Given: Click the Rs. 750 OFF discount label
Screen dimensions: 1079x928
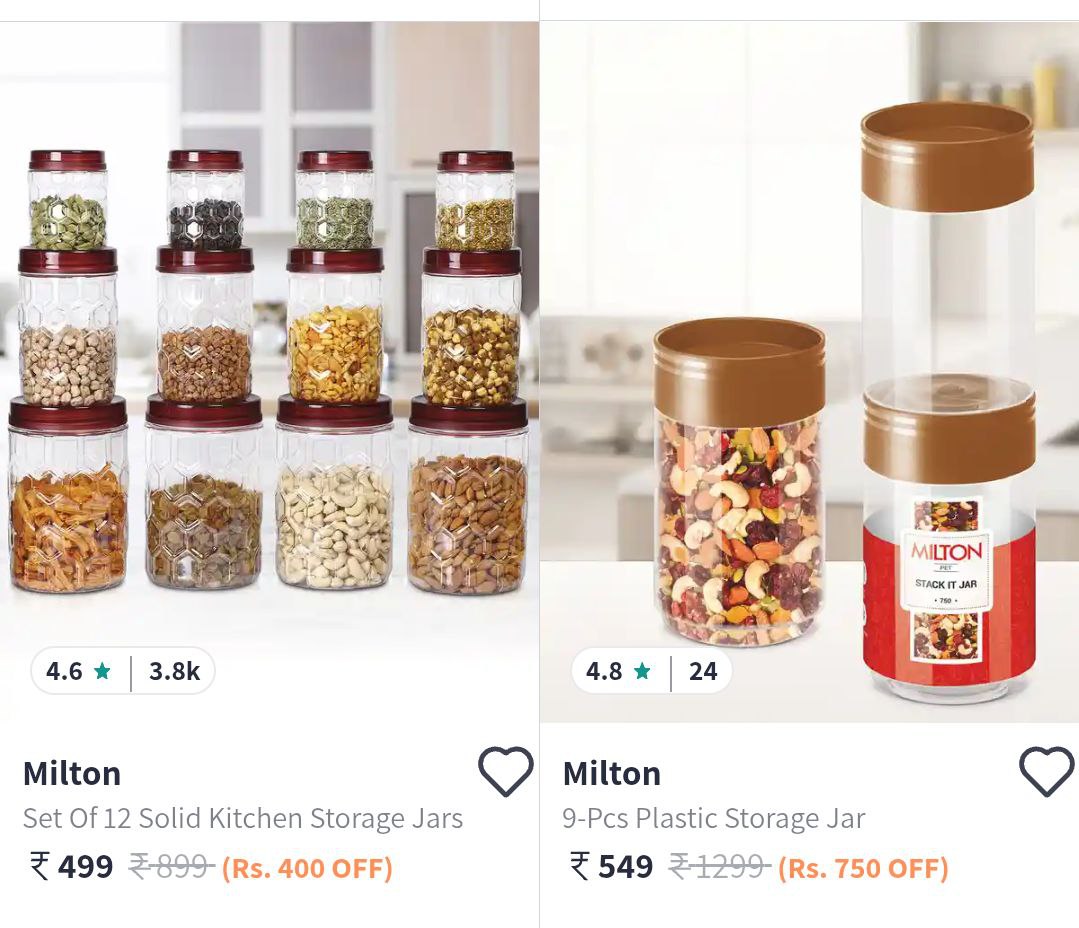Looking at the screenshot, I should (x=863, y=867).
